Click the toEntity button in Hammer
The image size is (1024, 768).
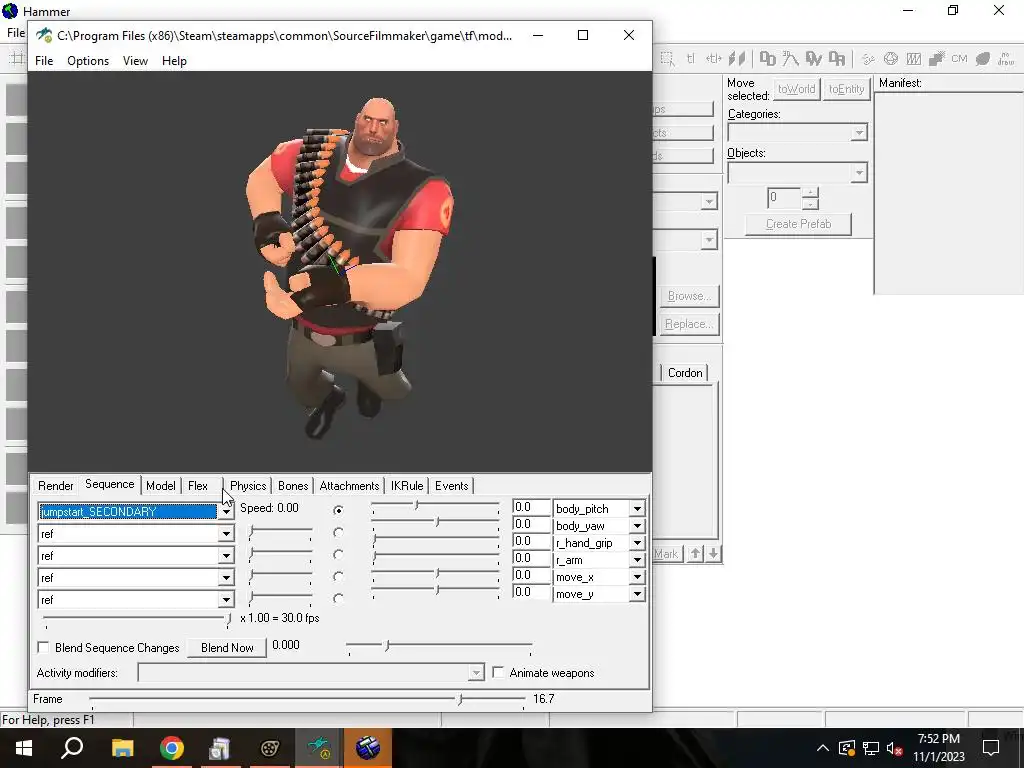tap(846, 89)
